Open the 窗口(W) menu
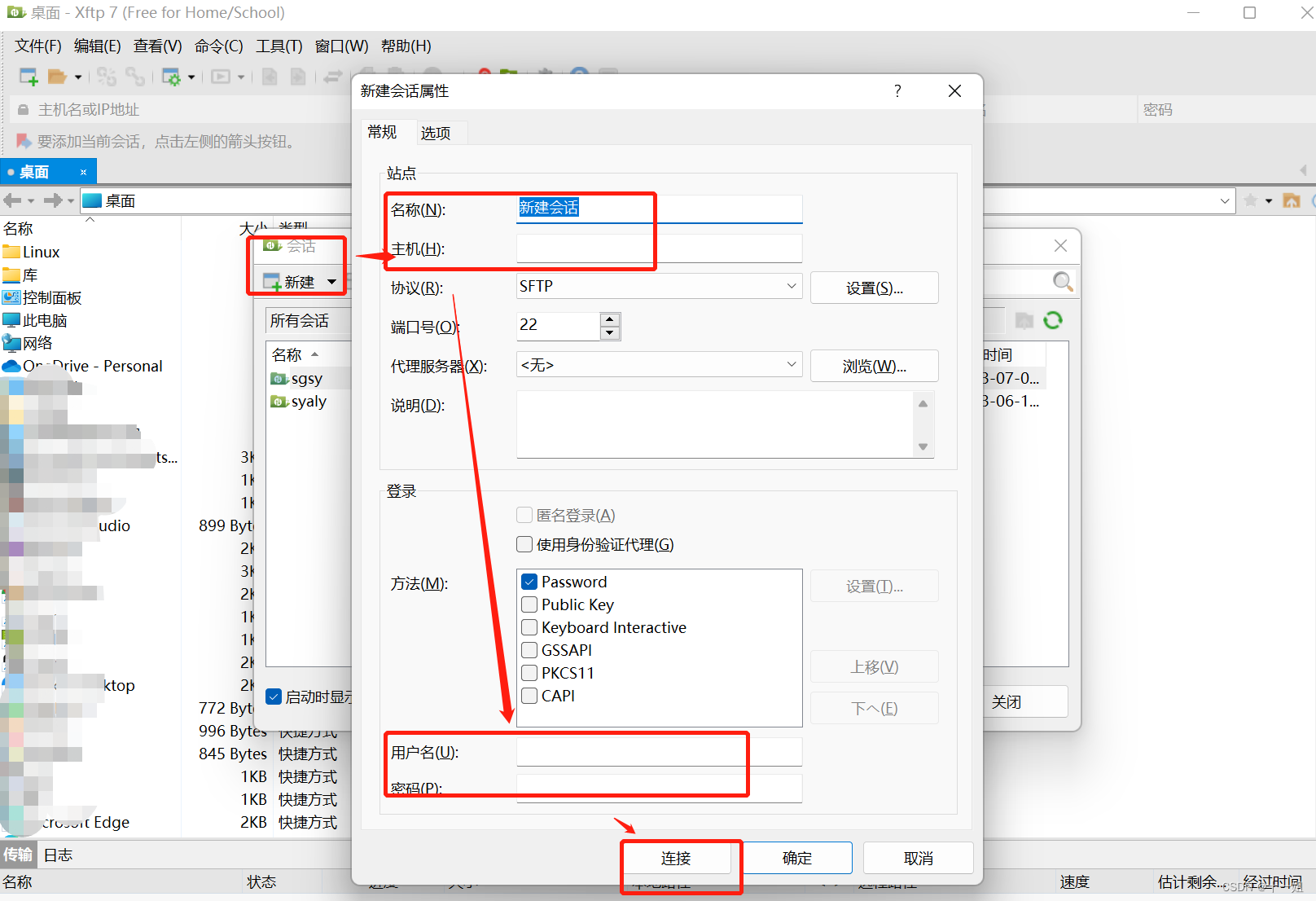Image resolution: width=1316 pixels, height=901 pixels. click(x=342, y=46)
